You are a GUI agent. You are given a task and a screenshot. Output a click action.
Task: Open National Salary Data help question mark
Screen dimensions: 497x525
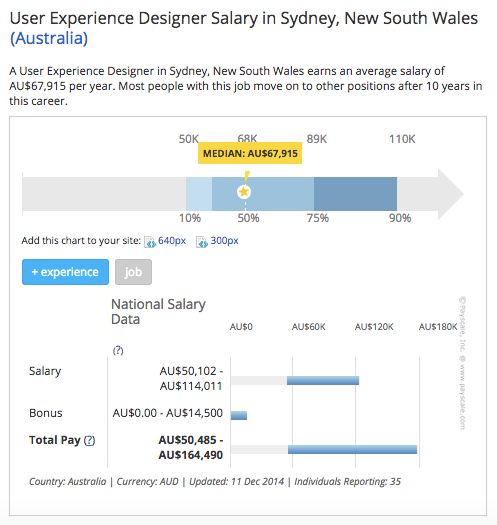(118, 351)
